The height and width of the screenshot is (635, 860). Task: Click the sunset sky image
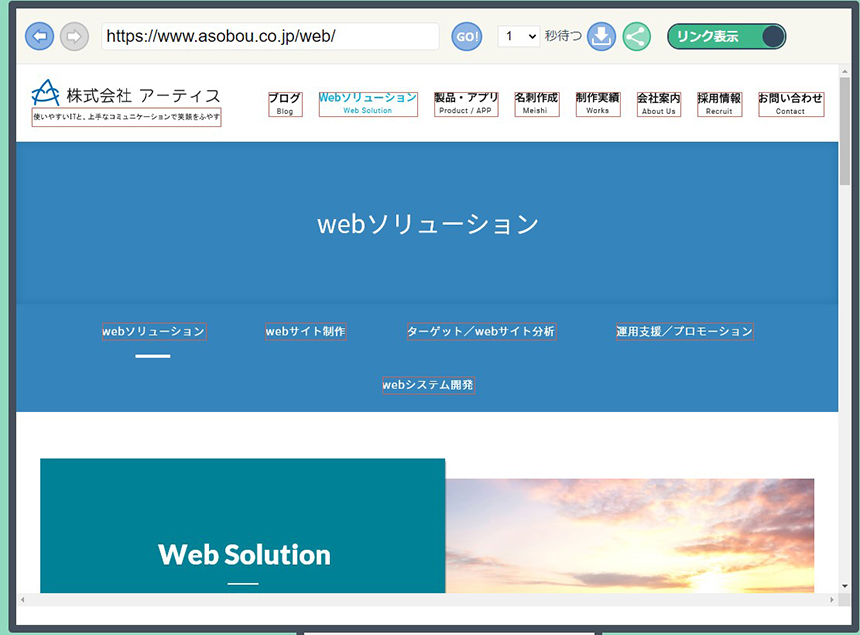(x=630, y=536)
